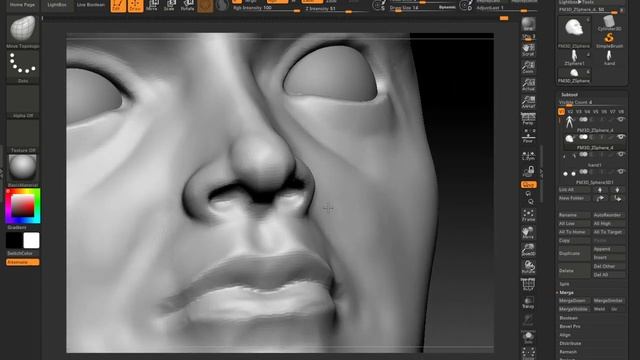The width and height of the screenshot is (640, 360).
Task: Click the Zoom canvas icon
Action: pos(528,67)
